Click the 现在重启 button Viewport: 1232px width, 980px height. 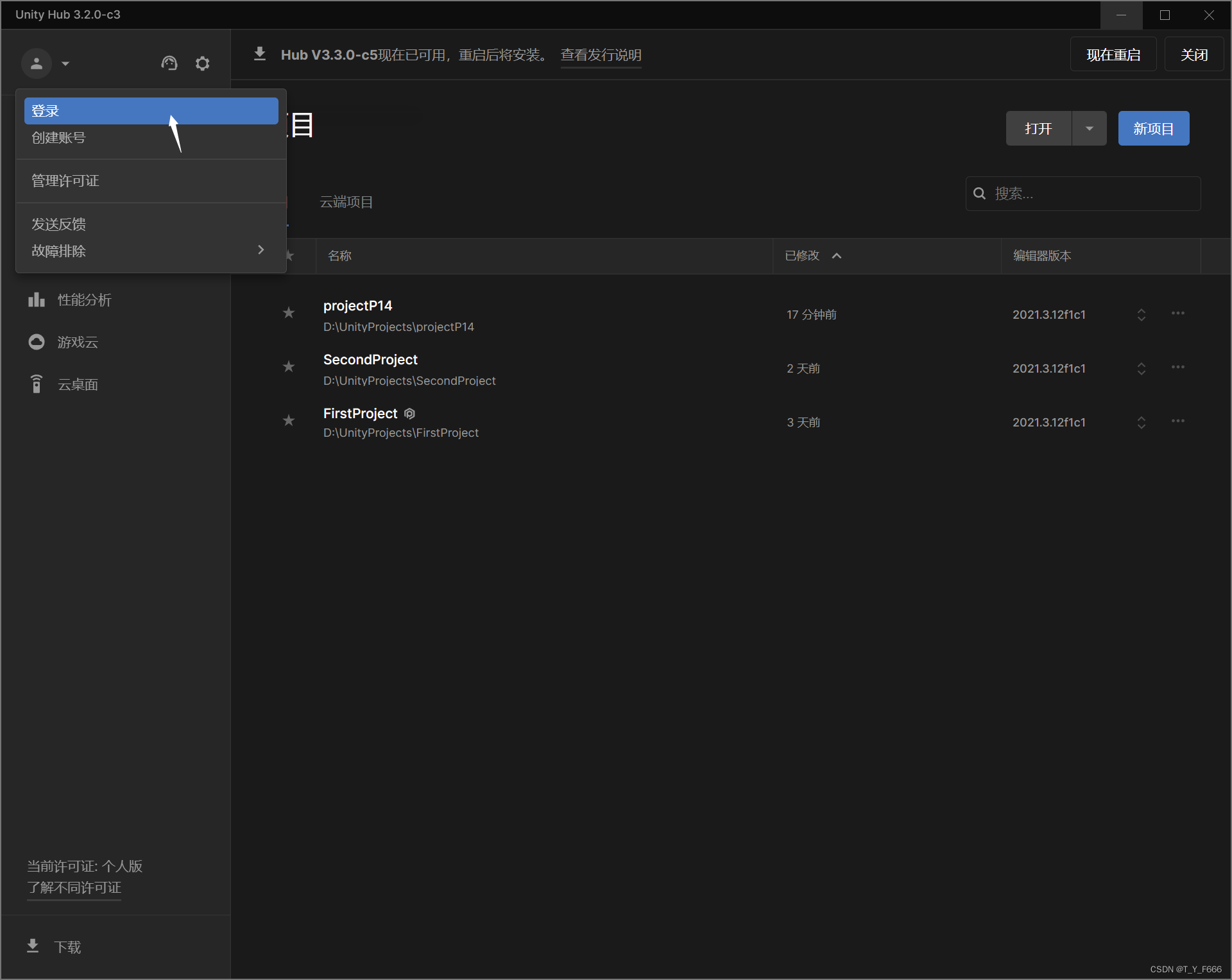pos(1113,55)
